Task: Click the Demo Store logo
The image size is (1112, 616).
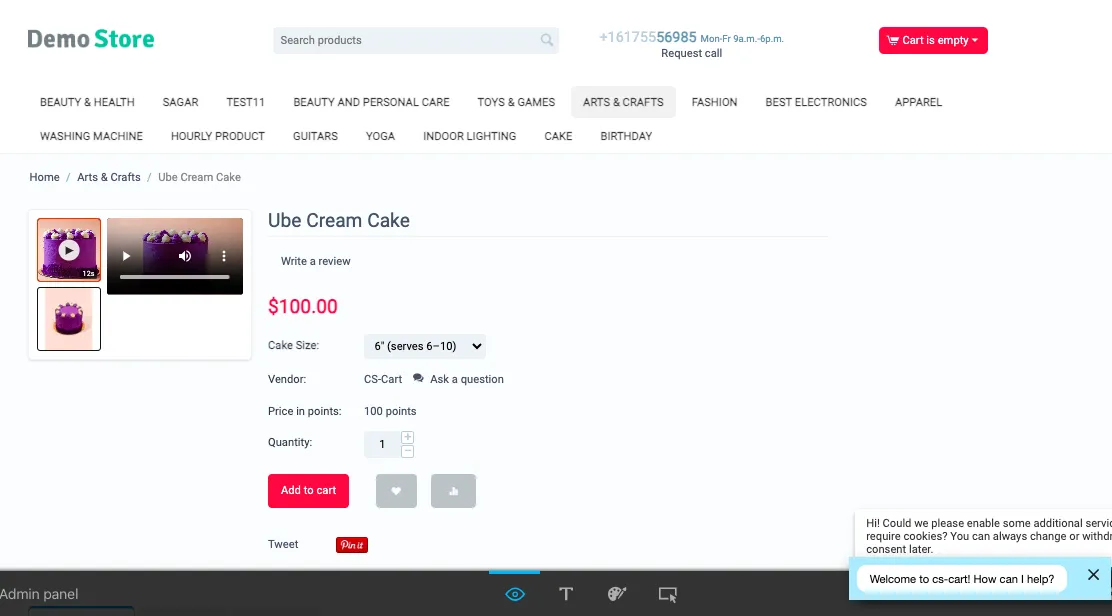Action: (91, 39)
